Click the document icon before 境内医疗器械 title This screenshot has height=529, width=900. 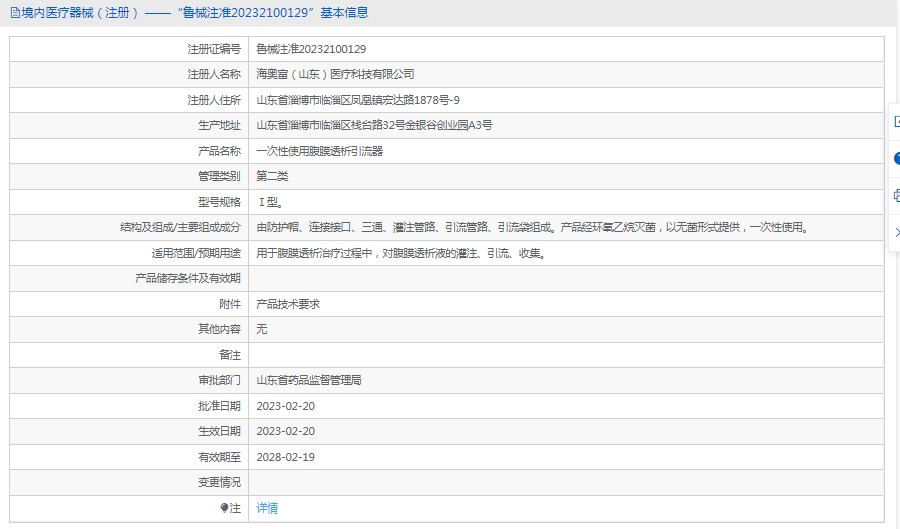point(15,13)
